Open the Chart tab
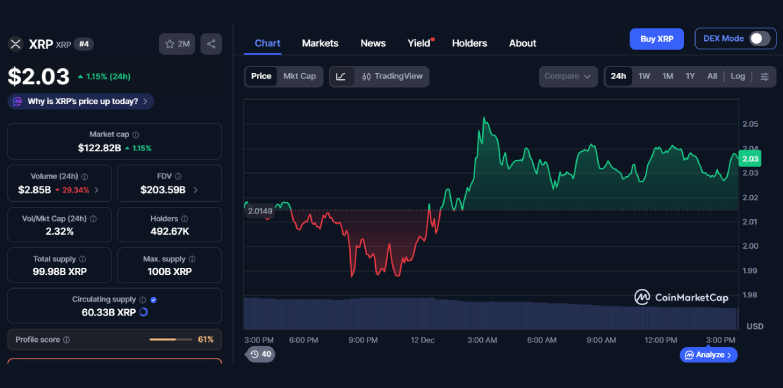Screen dimensions: 783x388 click(x=268, y=43)
